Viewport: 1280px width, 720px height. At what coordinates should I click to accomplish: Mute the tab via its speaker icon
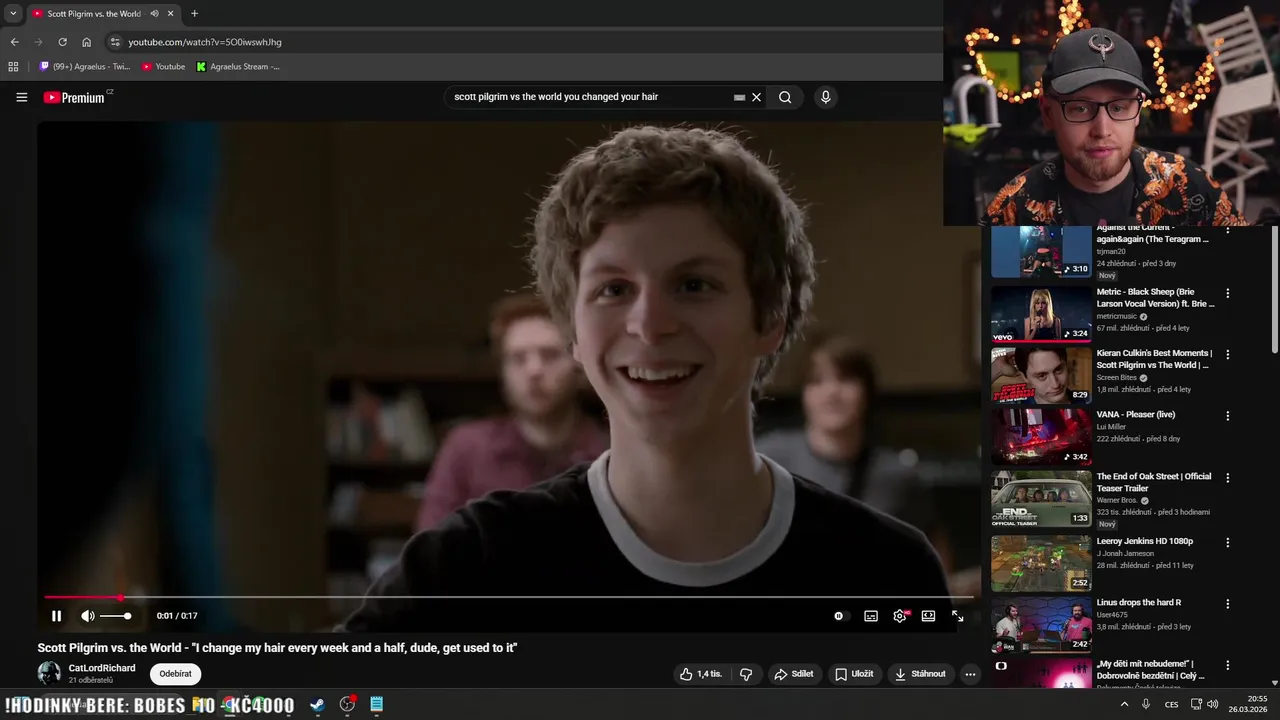coord(154,14)
